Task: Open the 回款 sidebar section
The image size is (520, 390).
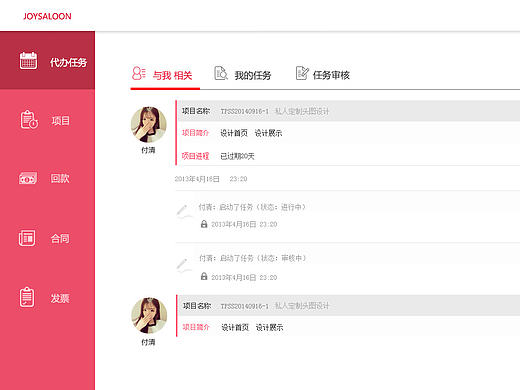Action: tap(60, 178)
